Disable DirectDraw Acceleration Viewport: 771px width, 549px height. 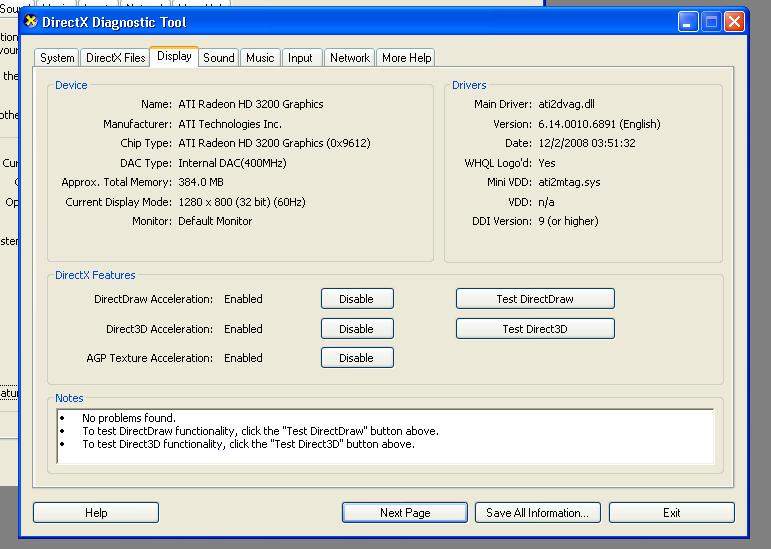click(356, 299)
